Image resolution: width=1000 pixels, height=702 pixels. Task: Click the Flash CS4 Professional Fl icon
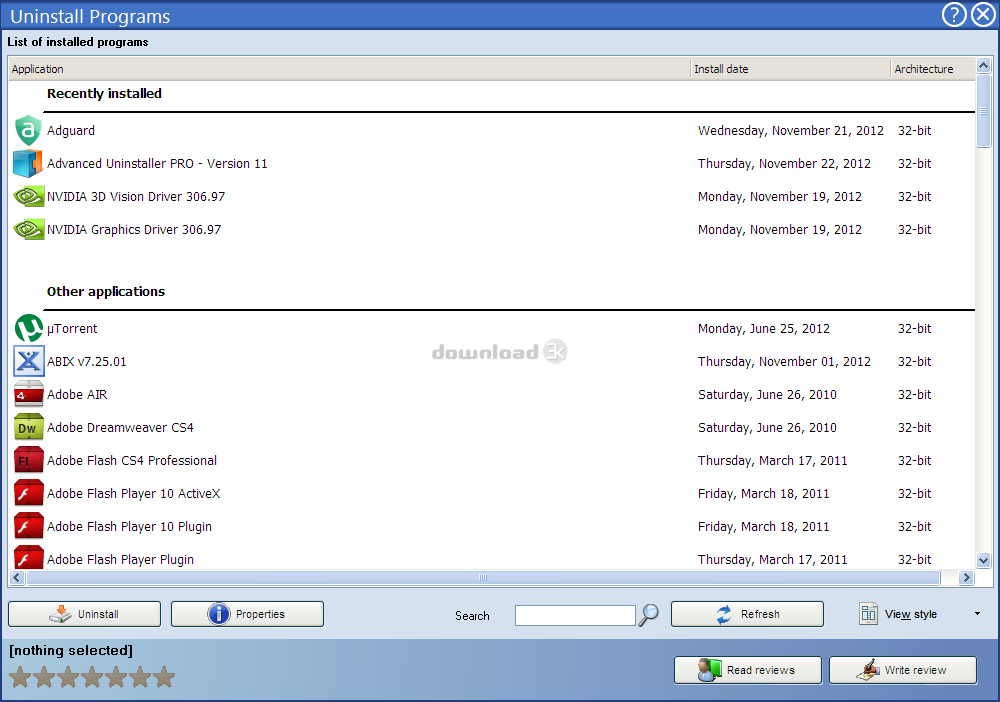[x=29, y=460]
